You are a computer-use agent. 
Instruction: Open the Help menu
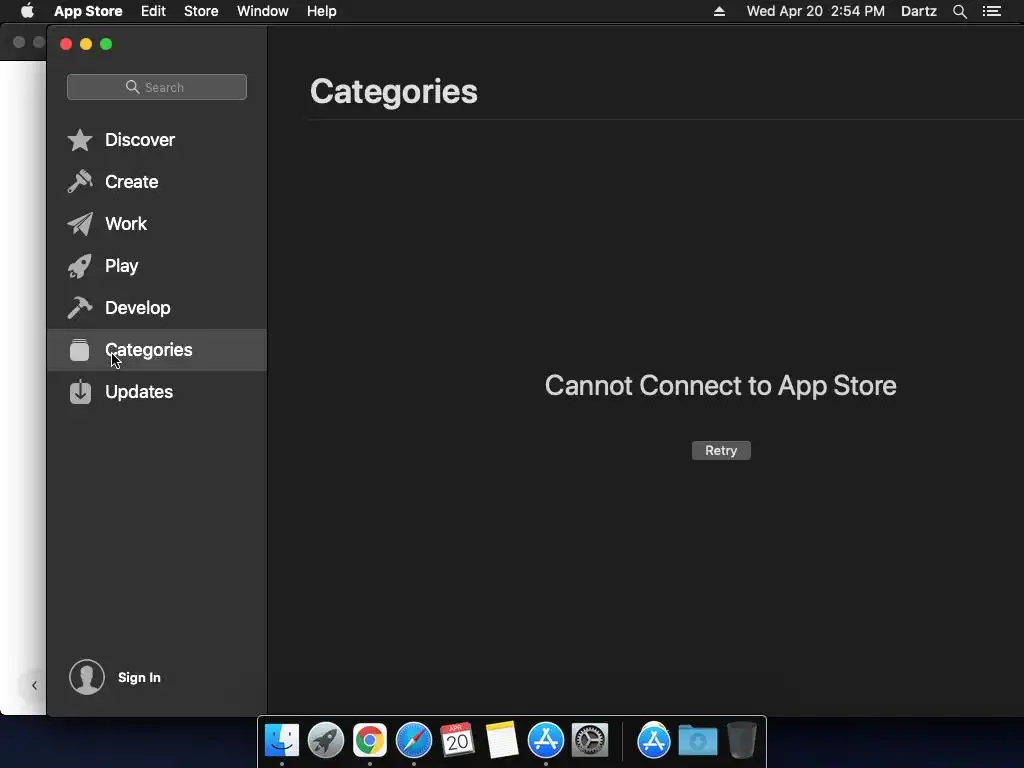tap(322, 11)
